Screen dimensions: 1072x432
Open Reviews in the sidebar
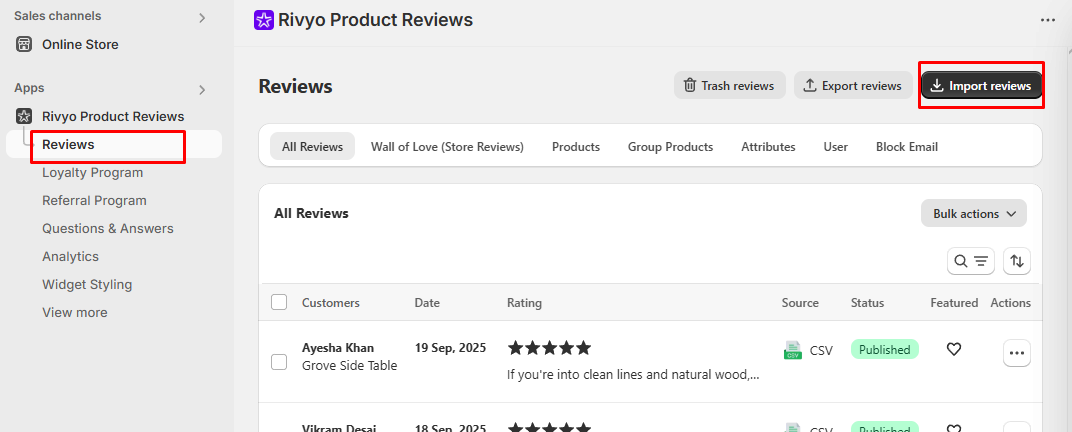pyautogui.click(x=68, y=144)
